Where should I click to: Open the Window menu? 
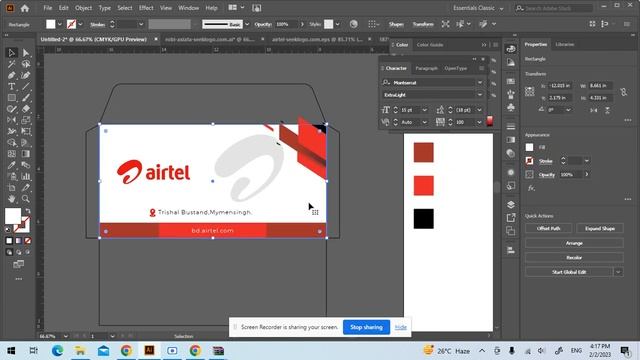coord(188,8)
